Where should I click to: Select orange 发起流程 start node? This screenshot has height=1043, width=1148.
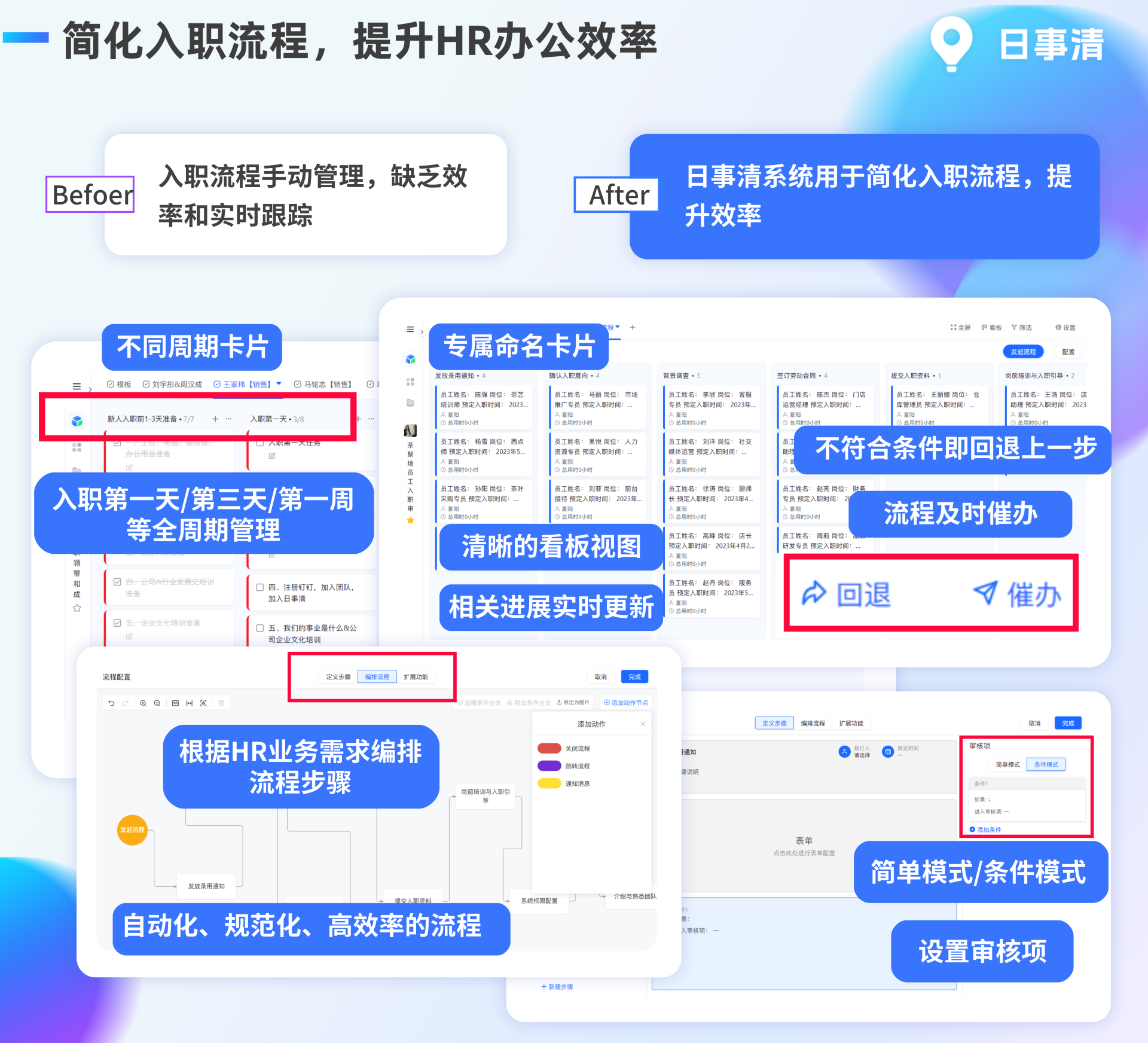[x=132, y=830]
